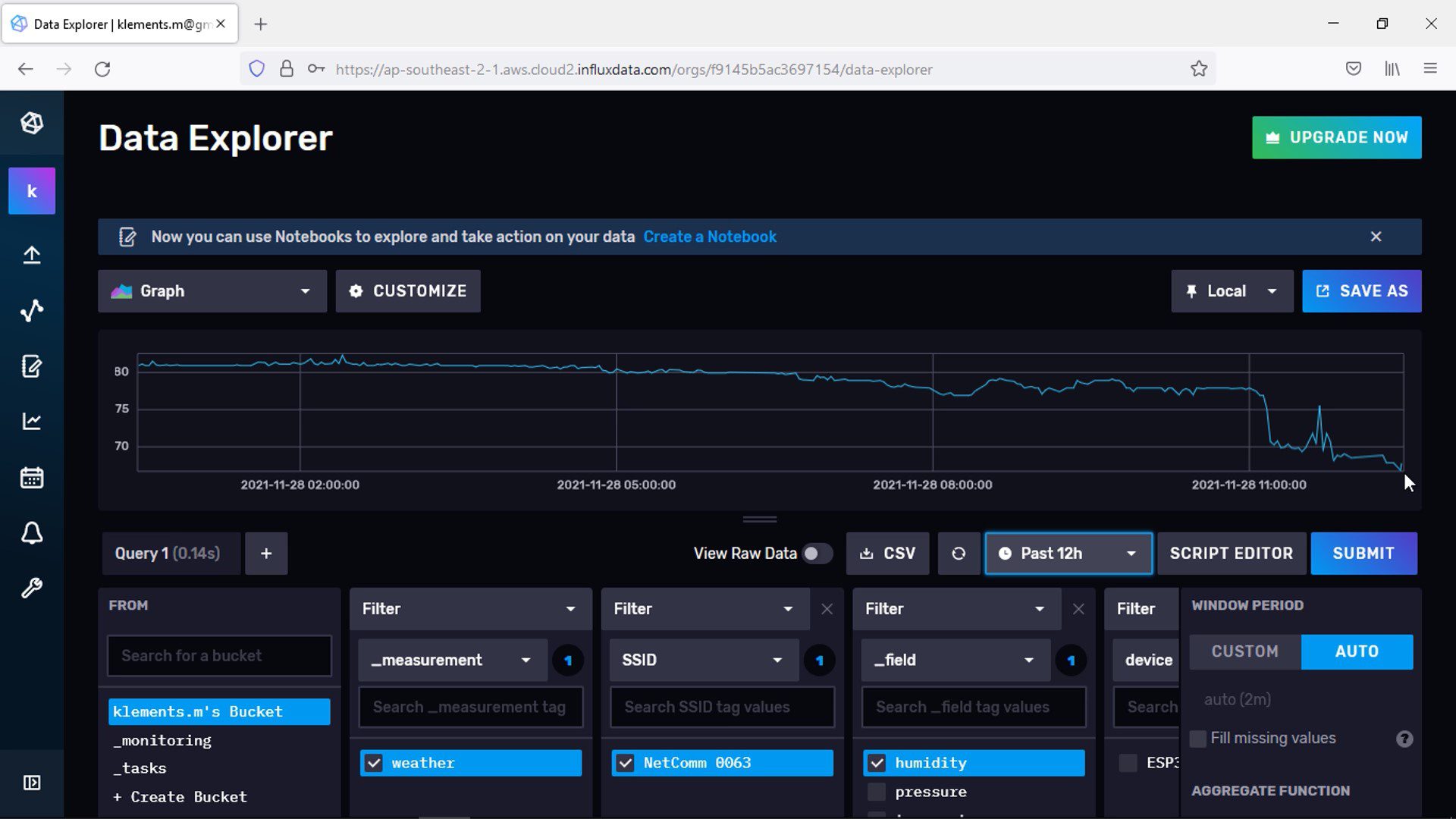Open the Local timezone dropdown

pyautogui.click(x=1232, y=291)
